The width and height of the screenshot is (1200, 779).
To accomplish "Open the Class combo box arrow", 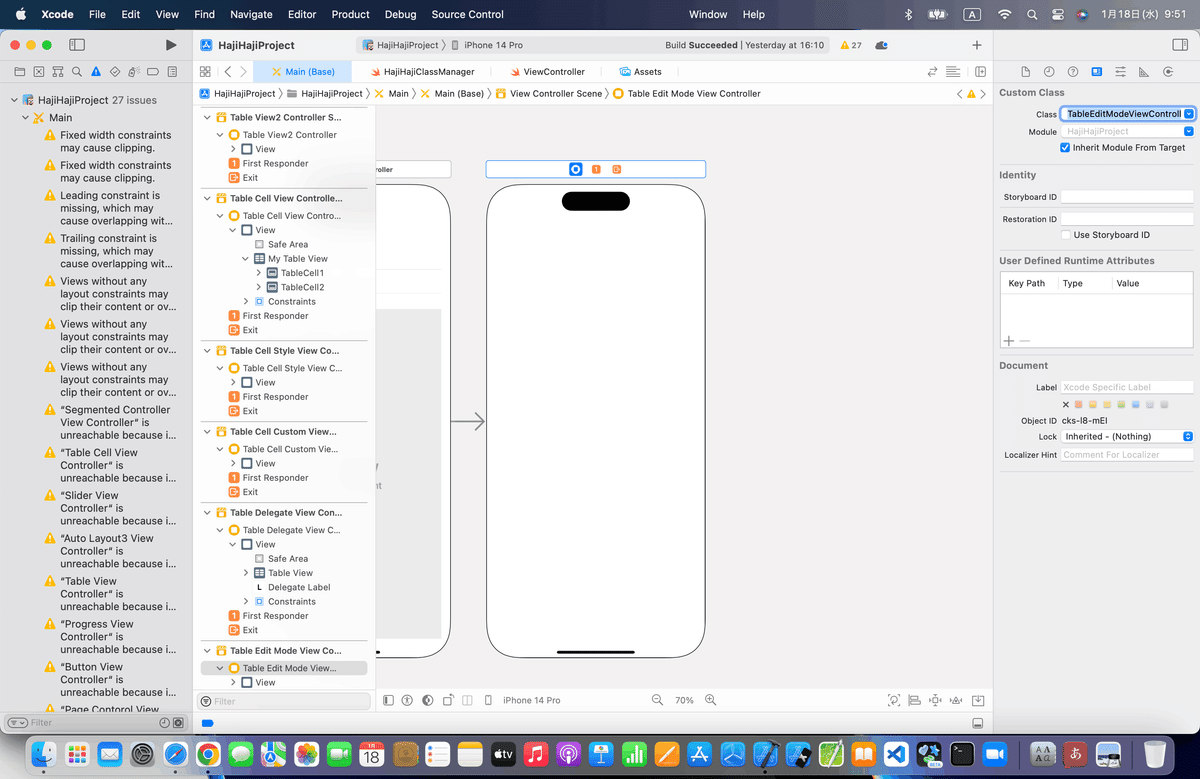I will [x=1188, y=114].
